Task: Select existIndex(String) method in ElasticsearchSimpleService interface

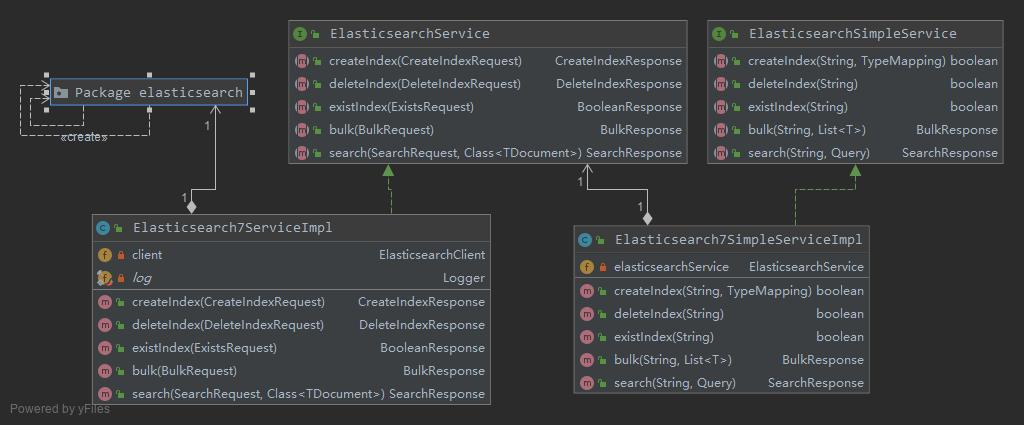Action: [797, 106]
